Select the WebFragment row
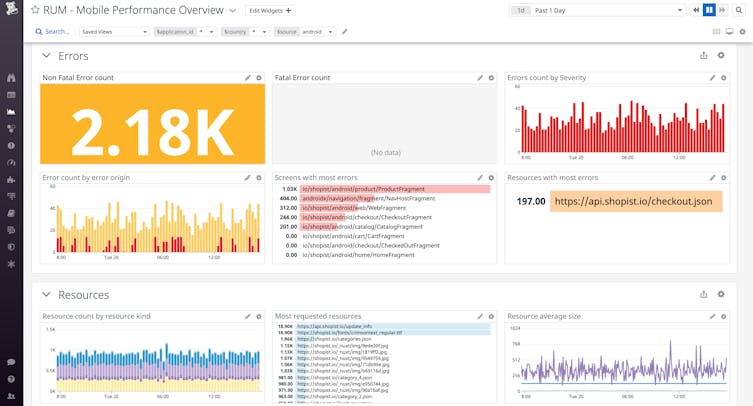Screen dimensions: 753x406 coord(384,208)
